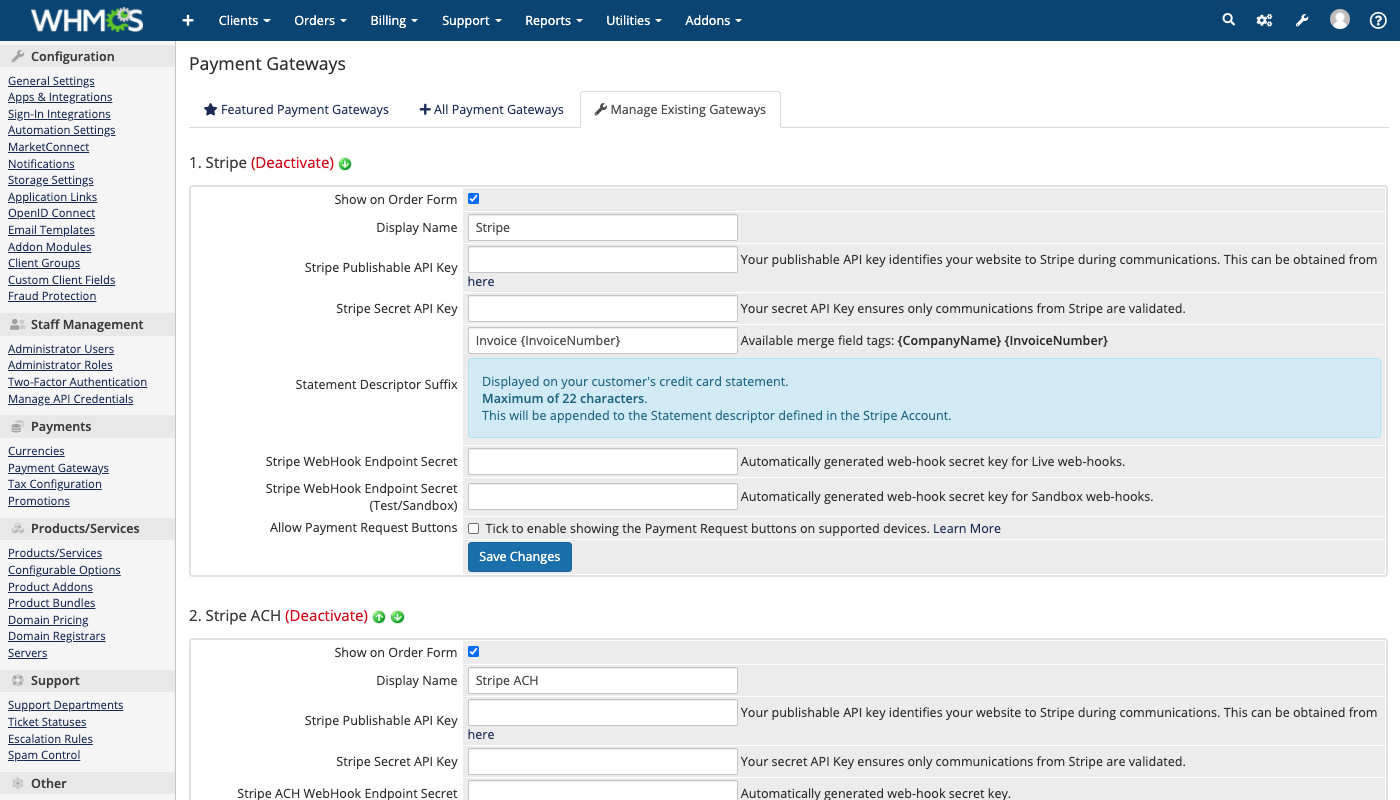Move Stripe ACH gateway up with green arrow
The width and height of the screenshot is (1400, 800).
pyautogui.click(x=379, y=617)
